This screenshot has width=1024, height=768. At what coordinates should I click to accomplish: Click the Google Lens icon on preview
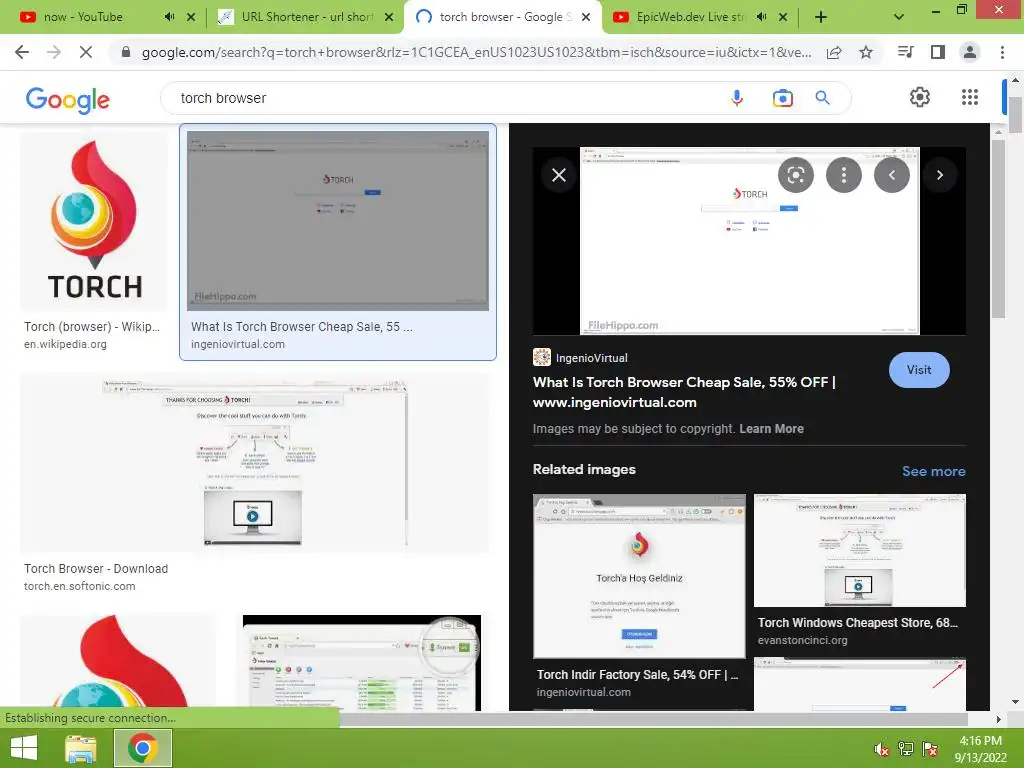click(x=795, y=175)
